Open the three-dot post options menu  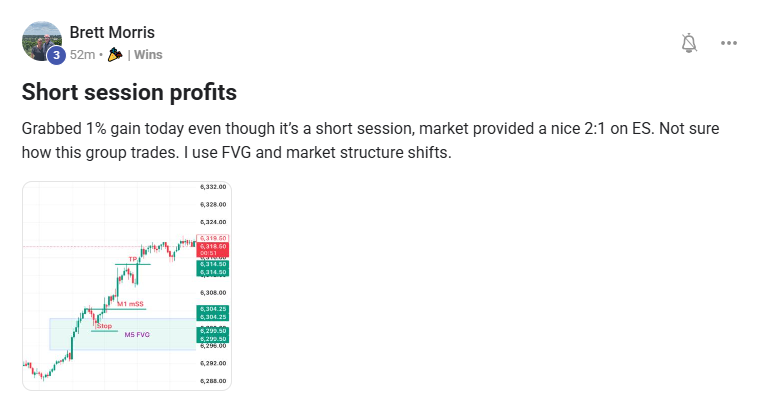(x=729, y=43)
